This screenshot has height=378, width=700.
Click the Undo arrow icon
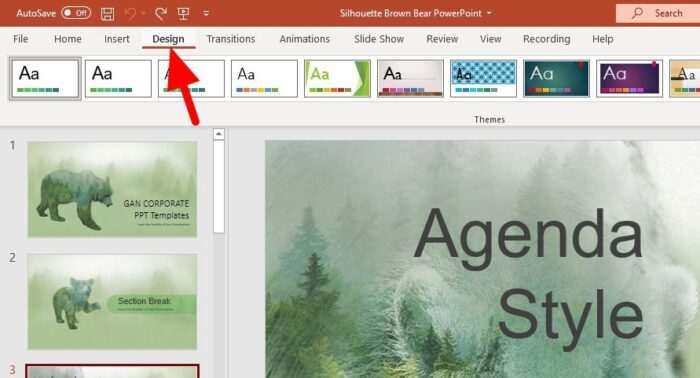[x=130, y=13]
